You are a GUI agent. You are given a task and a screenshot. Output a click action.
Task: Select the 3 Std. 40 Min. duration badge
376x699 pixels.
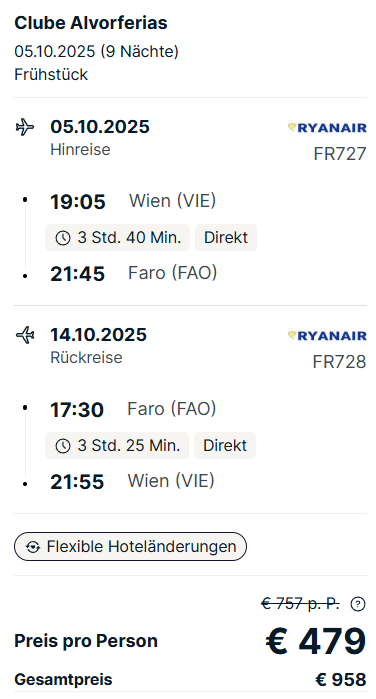click(x=117, y=238)
